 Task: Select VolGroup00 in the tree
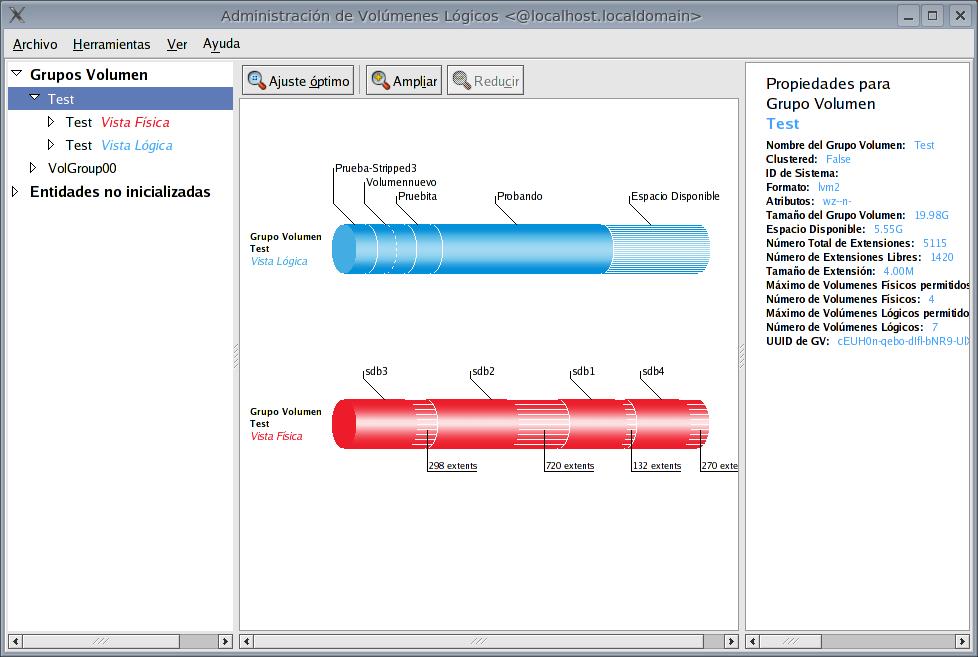pos(82,168)
